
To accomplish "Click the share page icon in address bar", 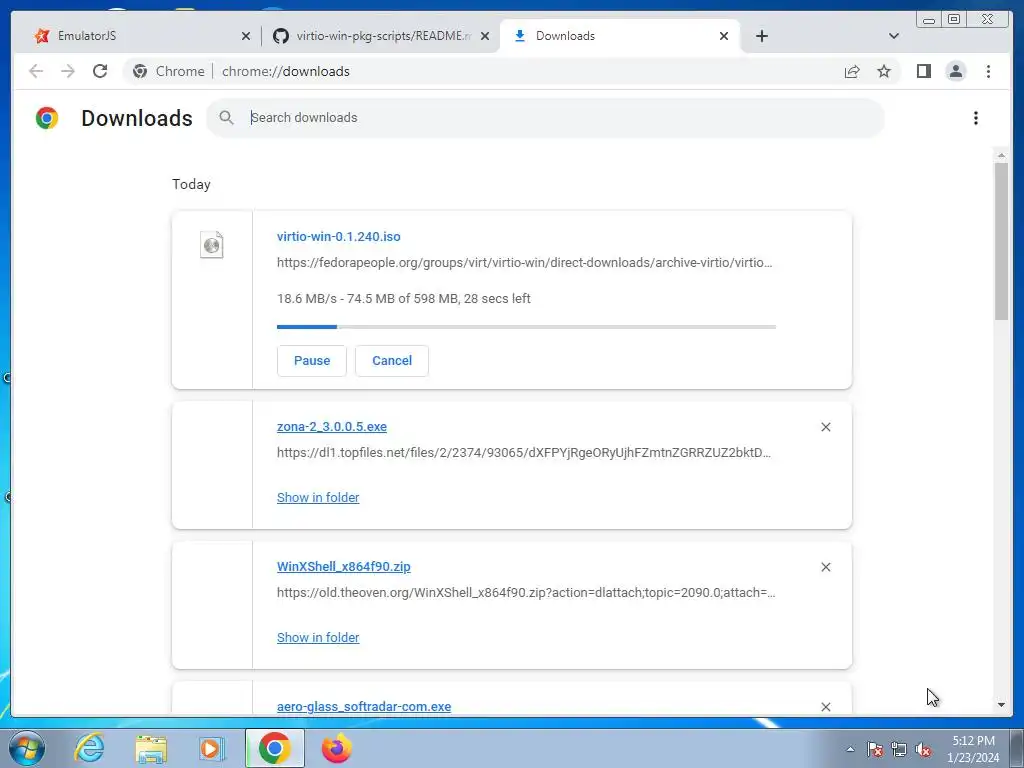I will point(852,71).
